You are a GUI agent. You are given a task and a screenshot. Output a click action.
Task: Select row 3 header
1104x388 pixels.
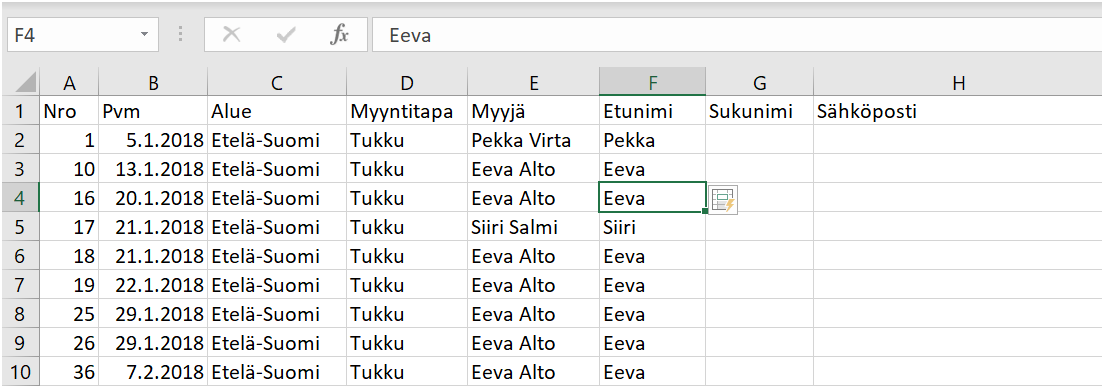pos(20,169)
